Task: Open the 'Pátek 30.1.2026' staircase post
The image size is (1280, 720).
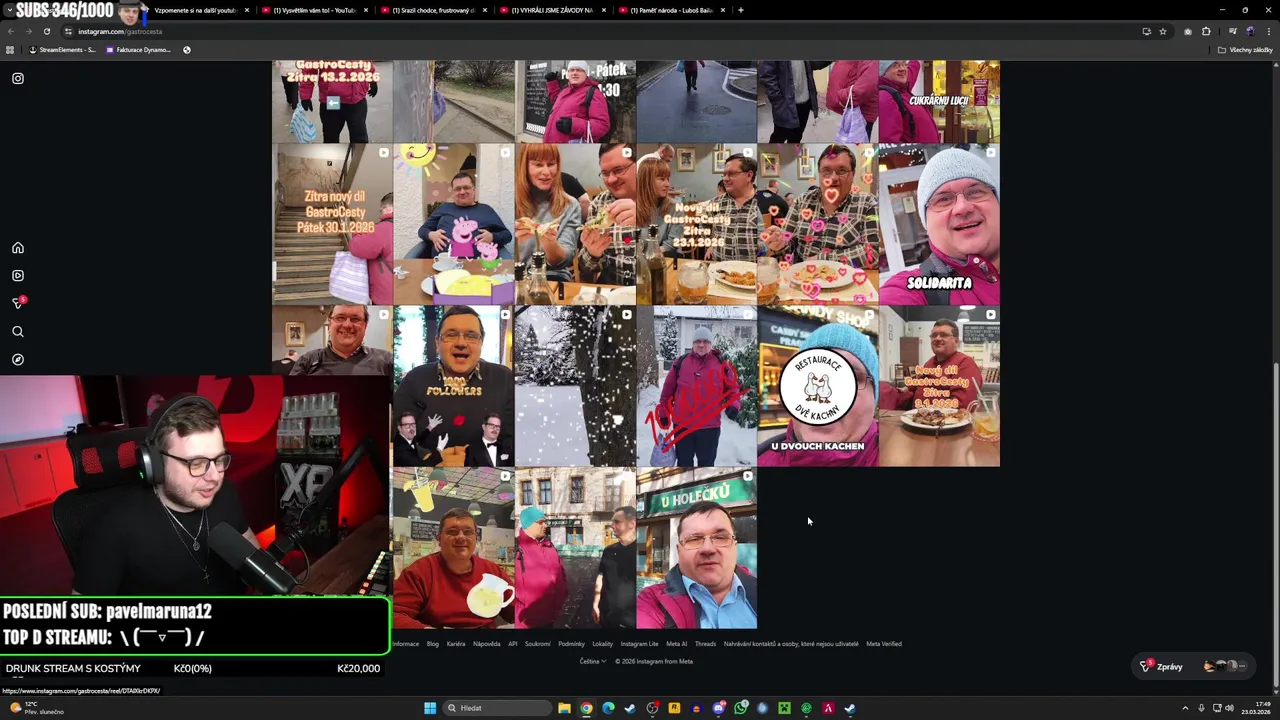Action: click(x=332, y=224)
